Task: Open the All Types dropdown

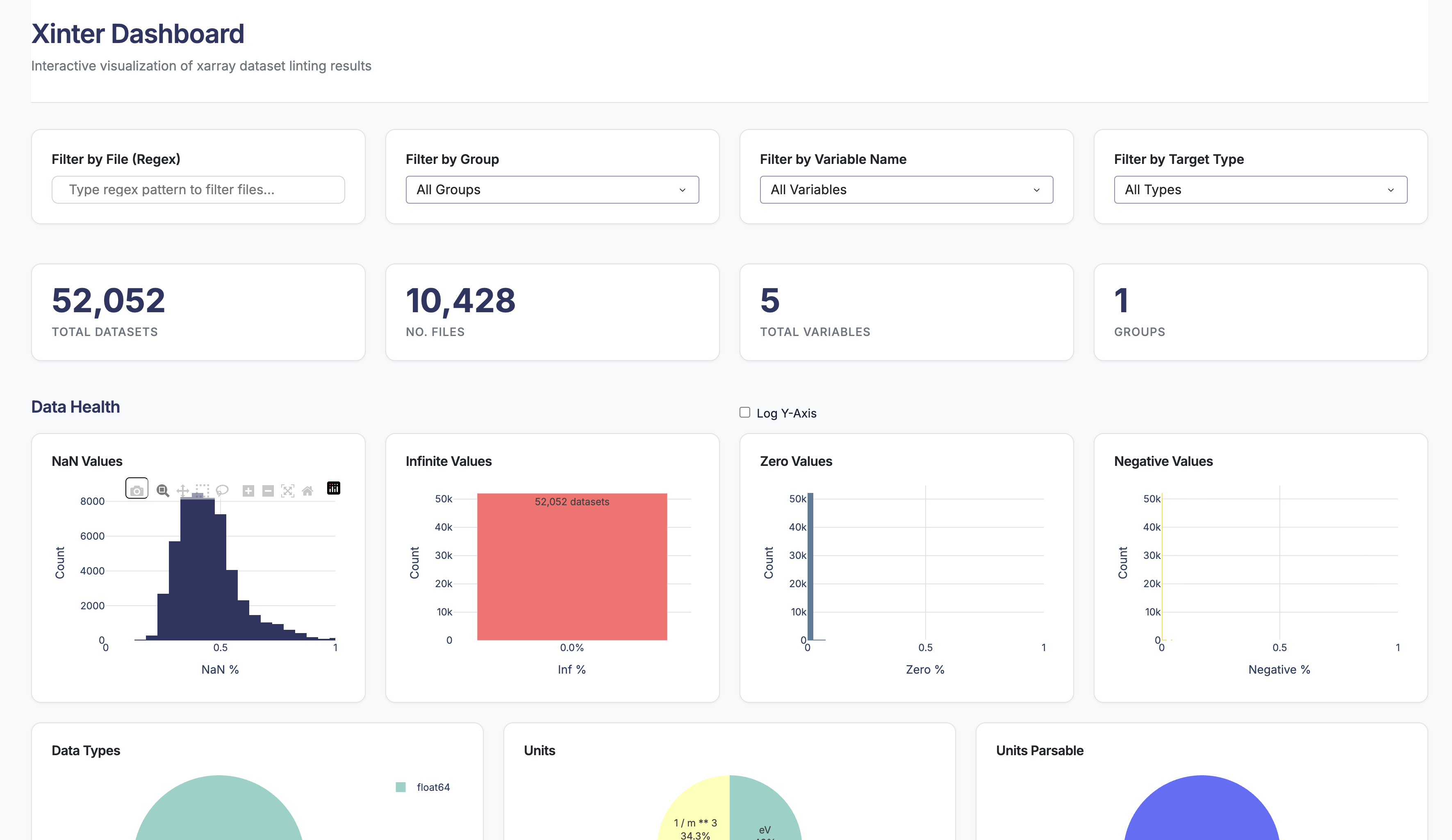Action: 1260,190
